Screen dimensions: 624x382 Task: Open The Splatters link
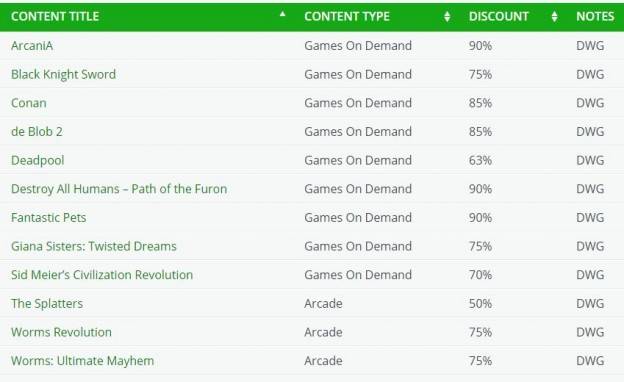pyautogui.click(x=47, y=304)
